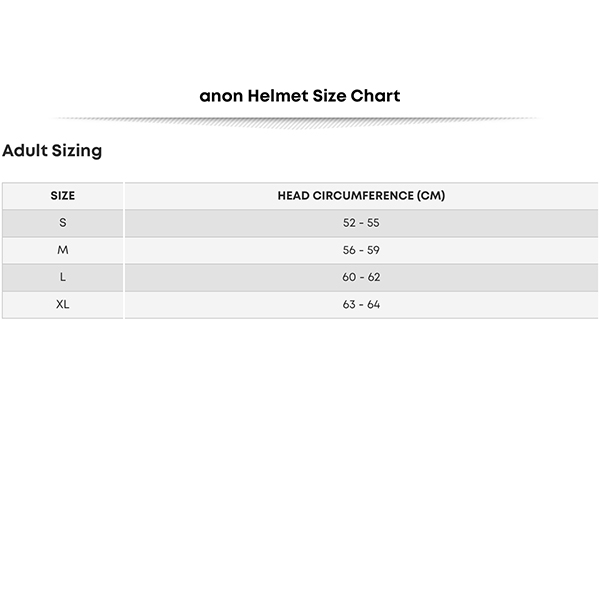Click the 52 - 55 circumference value

[361, 223]
